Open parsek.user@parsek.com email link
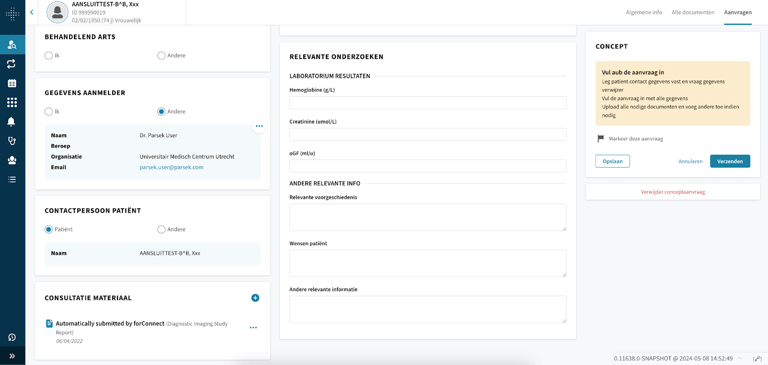The height and width of the screenshot is (365, 768). pos(171,167)
